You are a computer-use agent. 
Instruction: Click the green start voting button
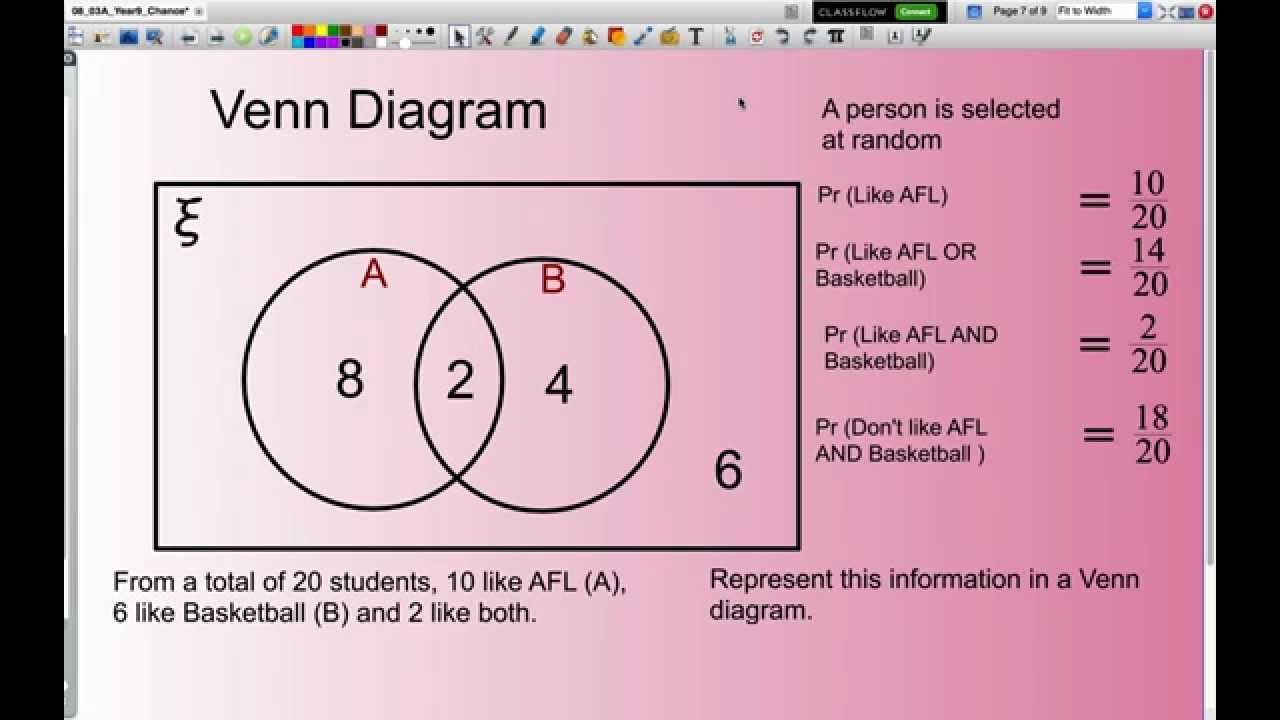tap(243, 37)
